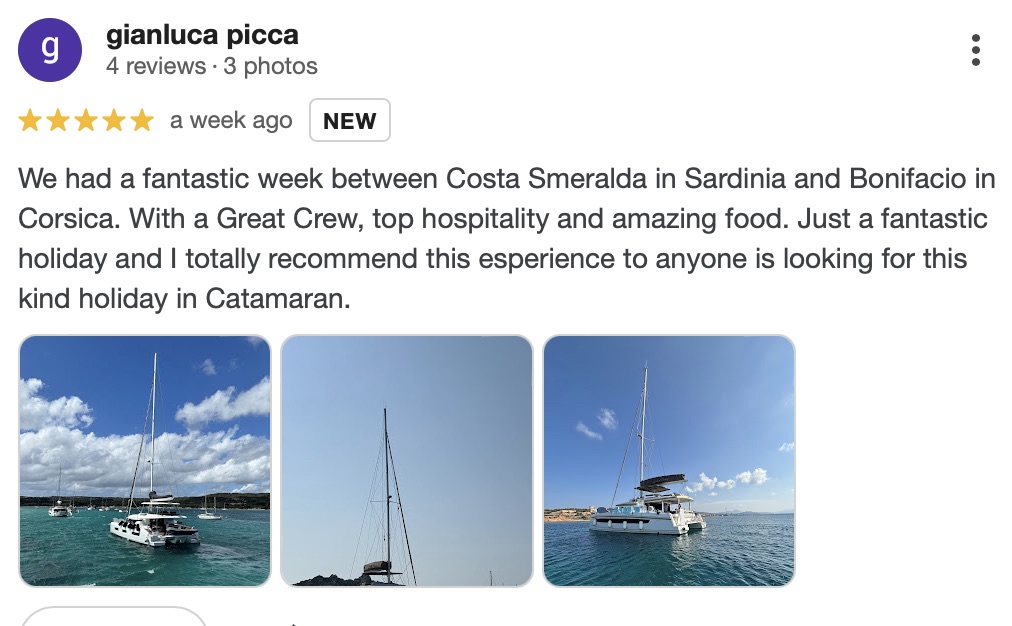Click the "a week ago" timestamp
Viewport: 1012px width, 626px height.
tap(231, 121)
